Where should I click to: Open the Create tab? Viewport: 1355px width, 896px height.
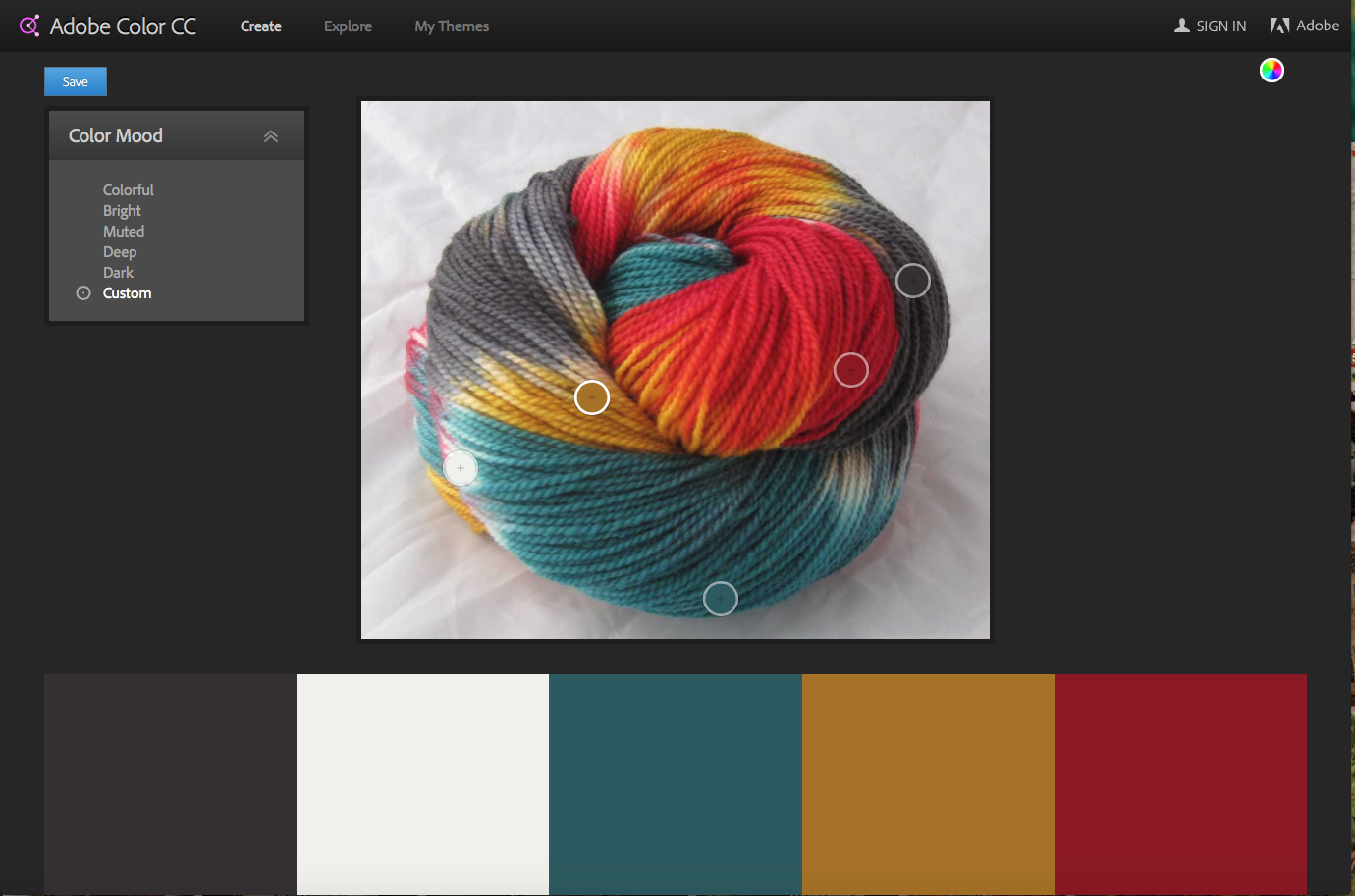(261, 26)
